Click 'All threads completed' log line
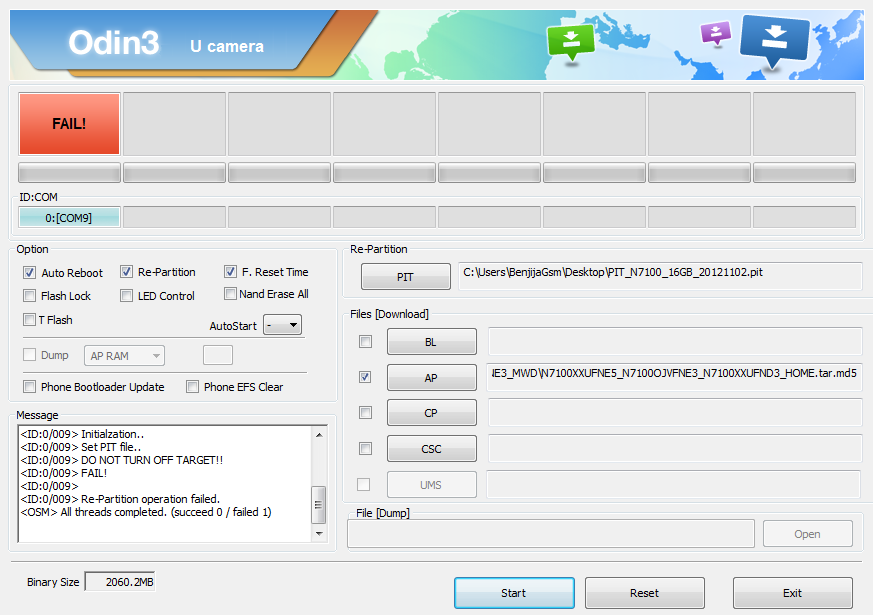Image resolution: width=873 pixels, height=615 pixels. (146, 512)
